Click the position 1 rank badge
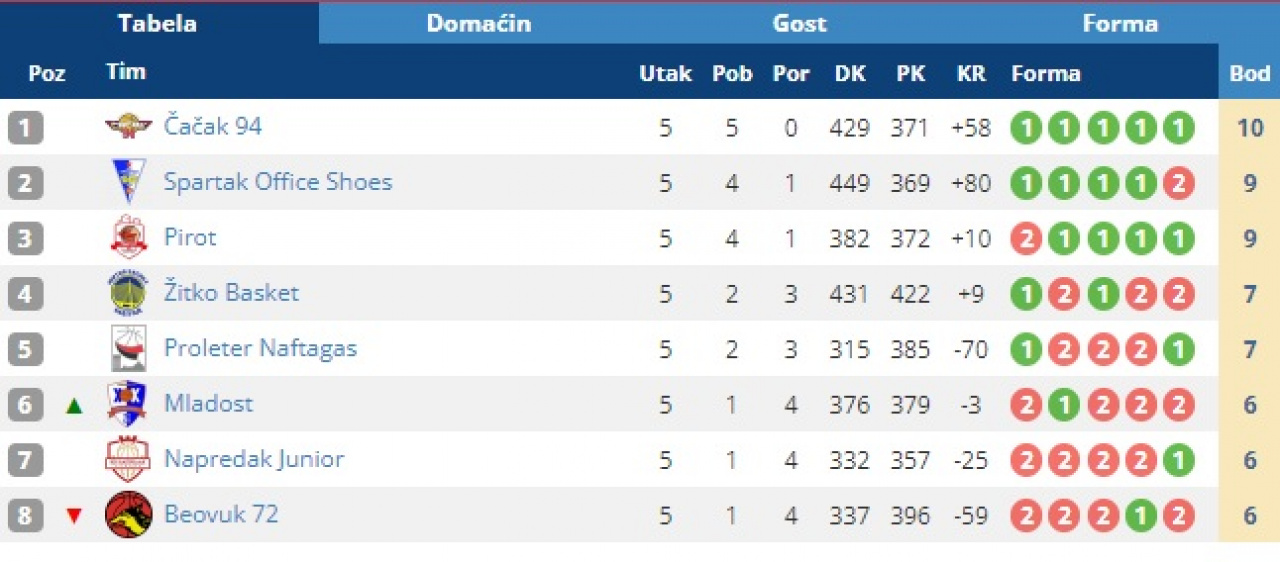 [x=25, y=128]
